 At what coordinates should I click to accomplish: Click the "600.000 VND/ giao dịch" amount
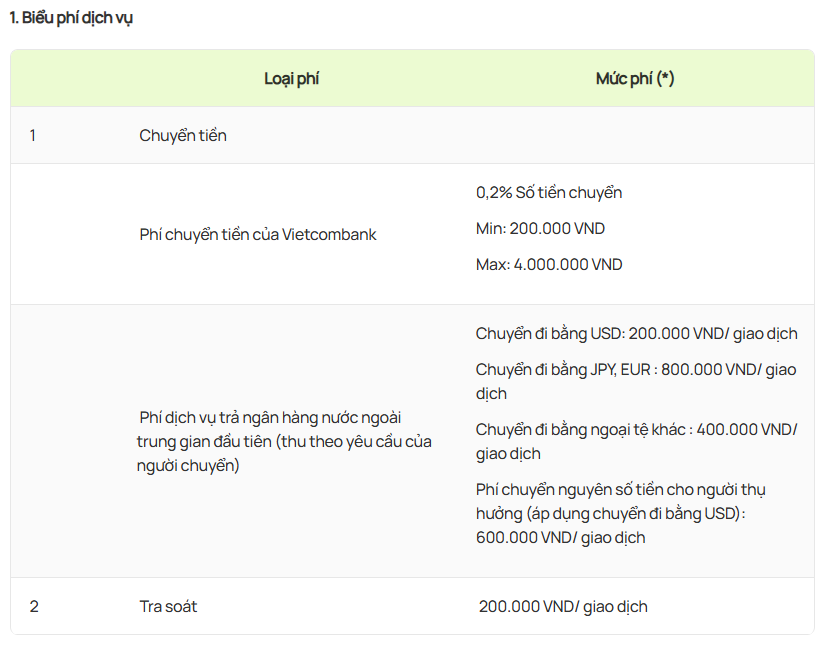coord(561,538)
